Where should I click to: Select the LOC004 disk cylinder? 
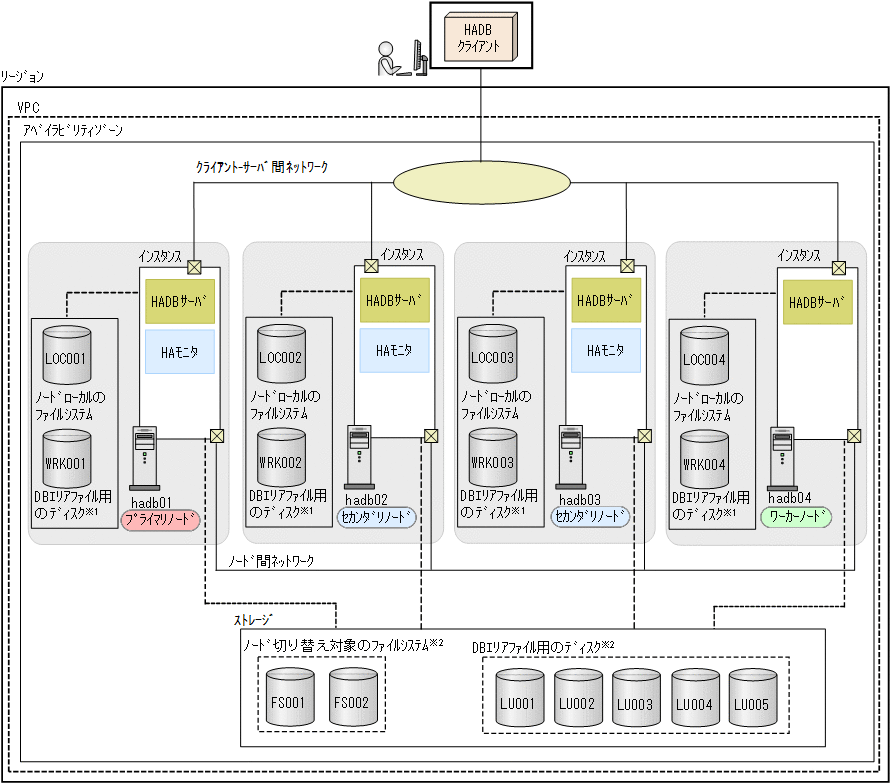point(704,356)
